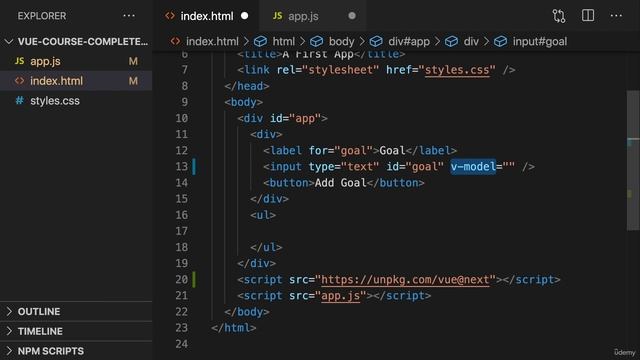Click cube icon before div#app breadcrumb

pos(376,42)
